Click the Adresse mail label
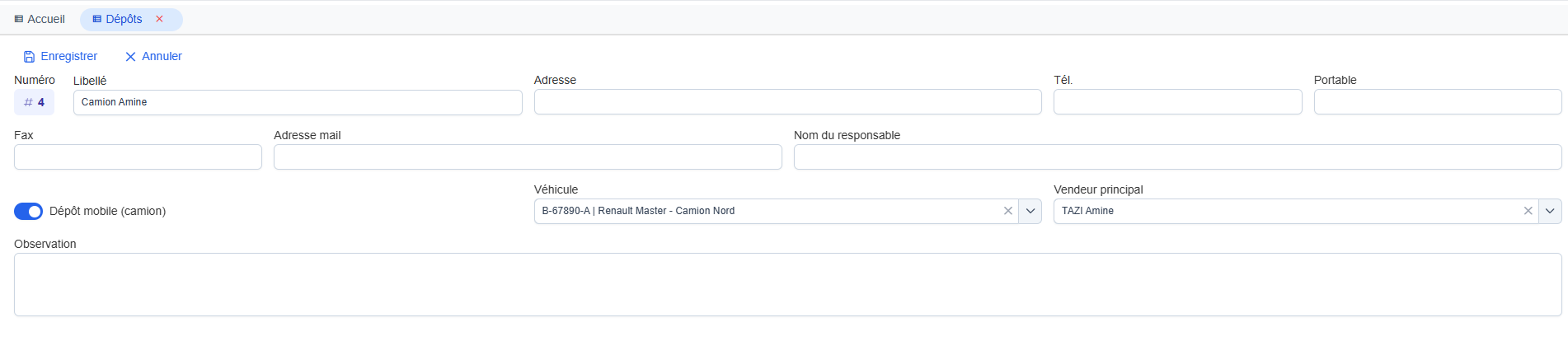 coord(307,135)
